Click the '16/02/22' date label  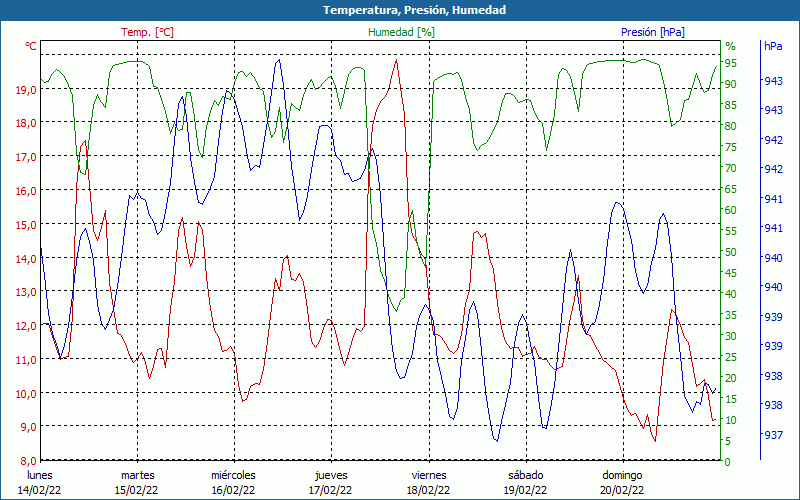(233, 490)
